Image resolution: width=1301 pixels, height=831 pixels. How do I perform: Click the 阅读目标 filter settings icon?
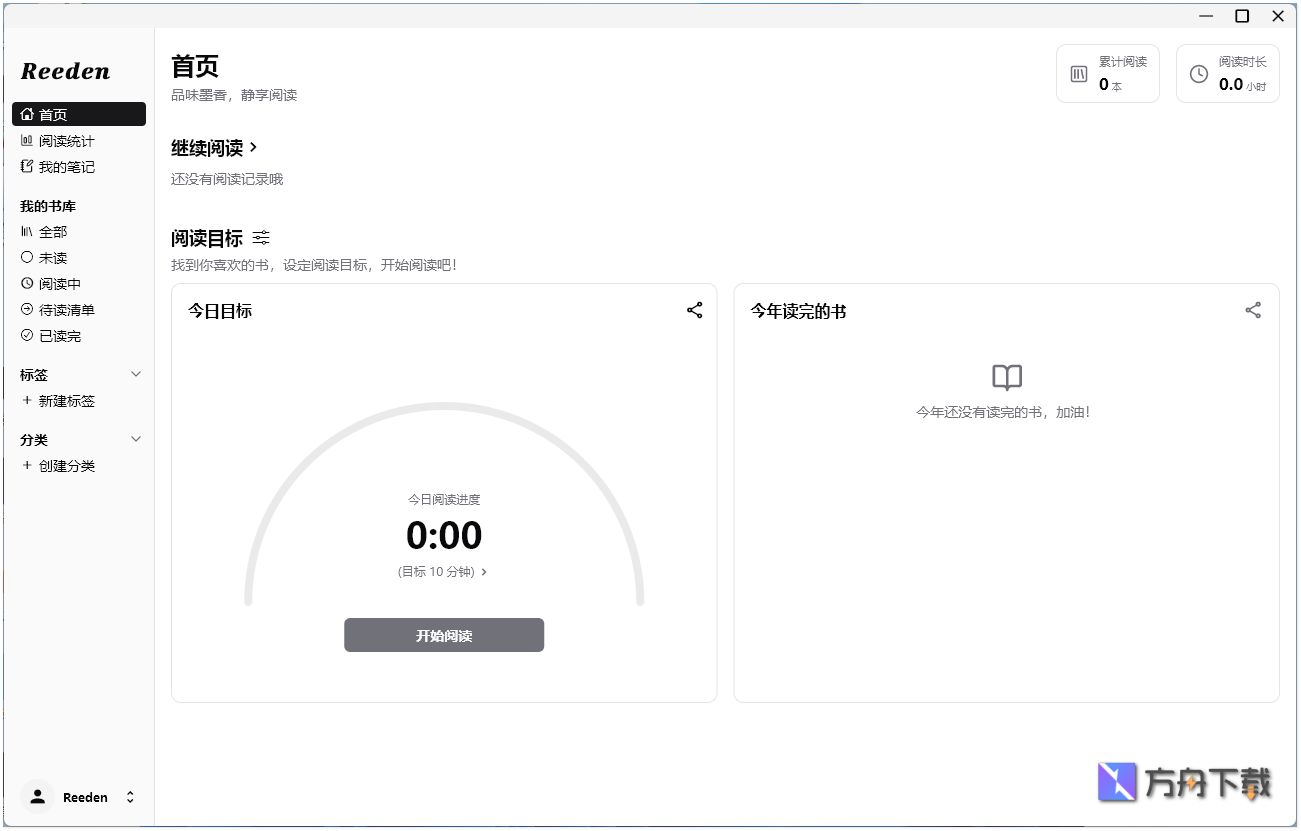261,238
